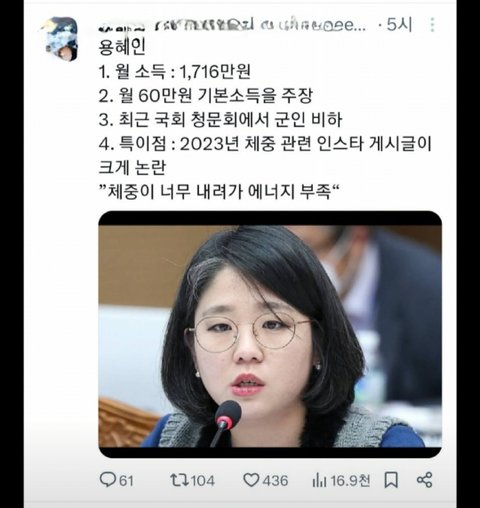Image resolution: width=480 pixels, height=508 pixels.
Task: Click the 국회 청문회에서 군인 비하 line
Action: 220,120
